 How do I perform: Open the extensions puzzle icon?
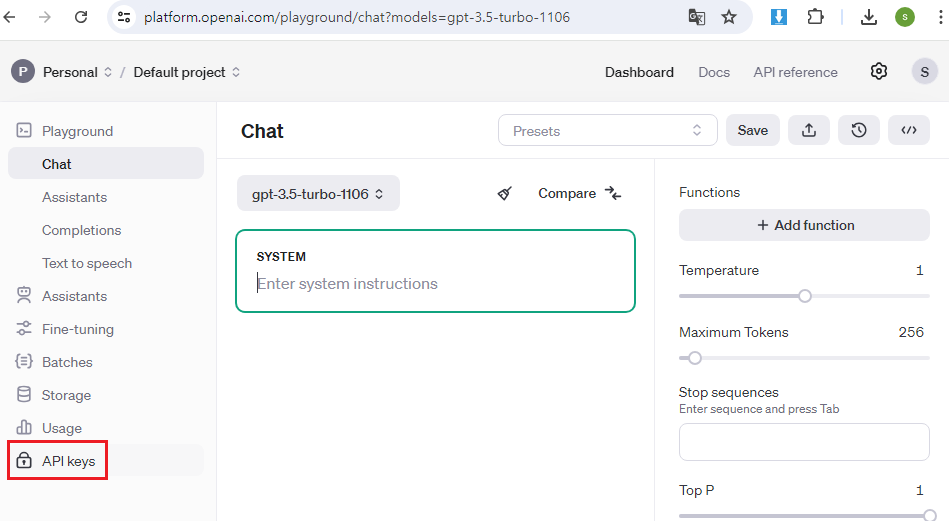point(815,17)
